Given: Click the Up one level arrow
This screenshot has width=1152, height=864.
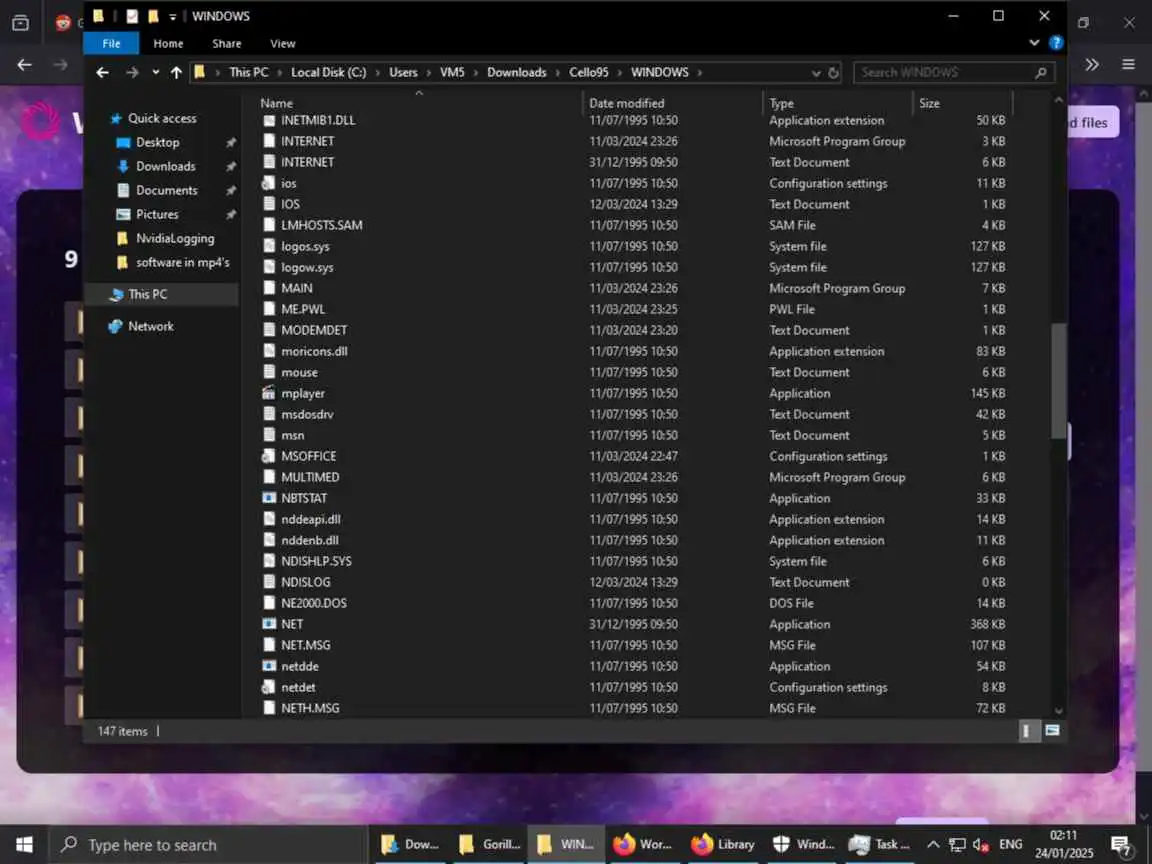Looking at the screenshot, I should click(x=176, y=72).
